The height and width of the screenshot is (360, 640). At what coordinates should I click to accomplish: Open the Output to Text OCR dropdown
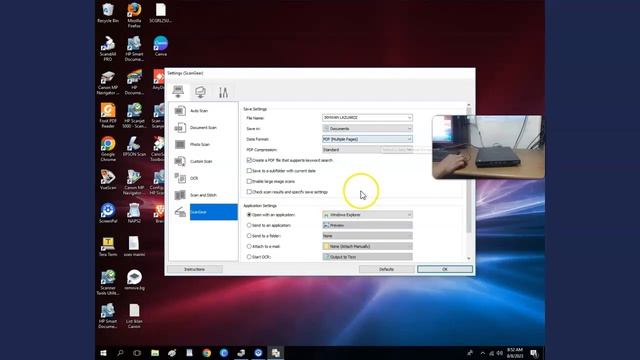click(367, 257)
